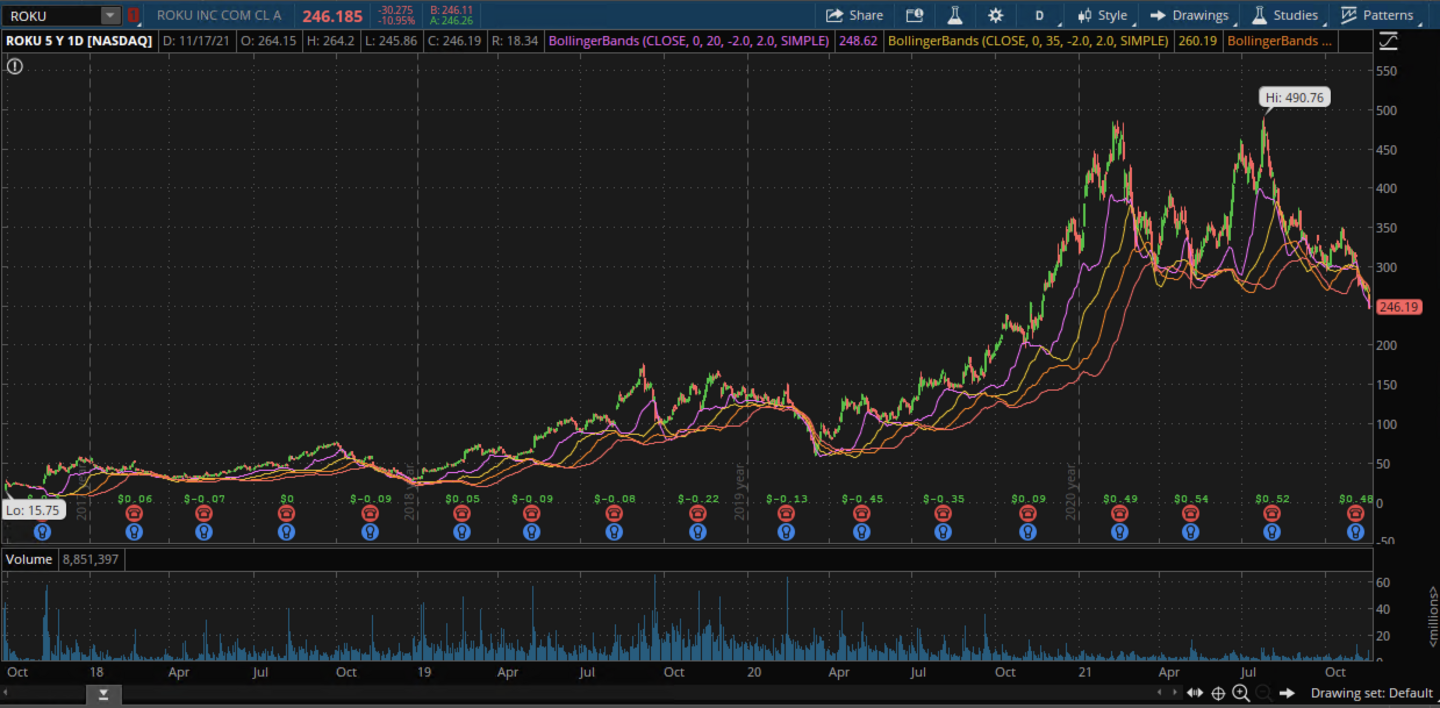This screenshot has width=1440, height=708.
Task: Expand the truncated orange BollingerBands label
Action: (x=1279, y=41)
